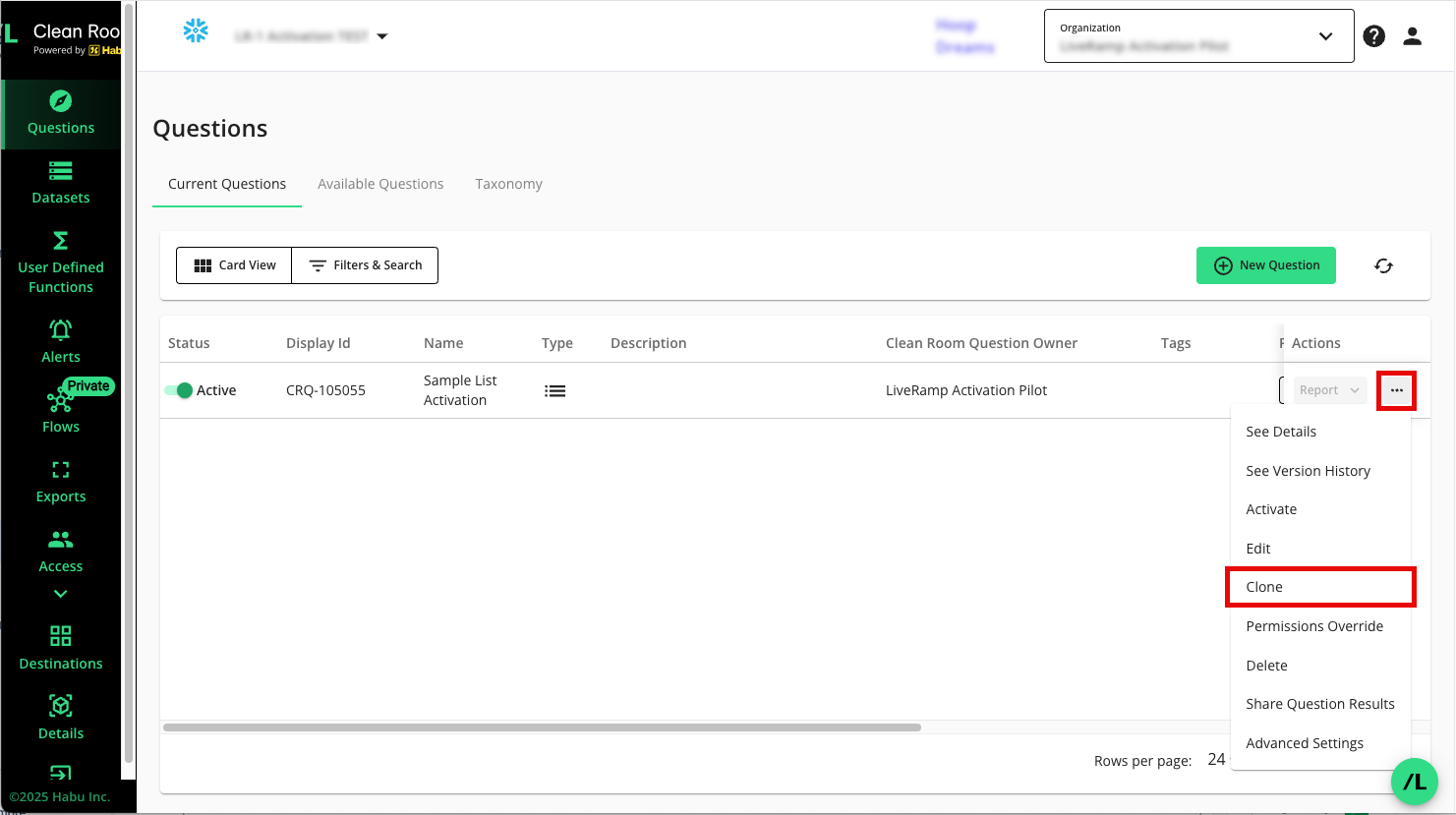Screen dimensions: 1456x815
Task: Click the Sample List Activation name
Action: pos(460,390)
